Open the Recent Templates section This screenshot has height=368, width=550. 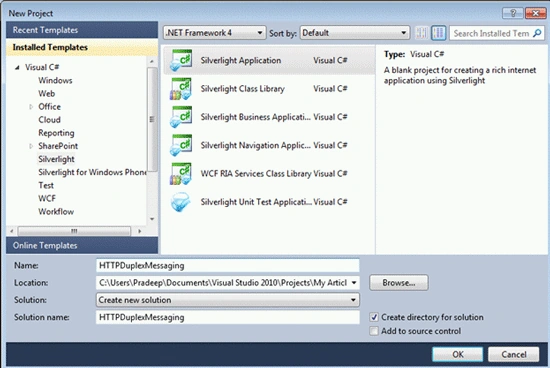coord(82,30)
